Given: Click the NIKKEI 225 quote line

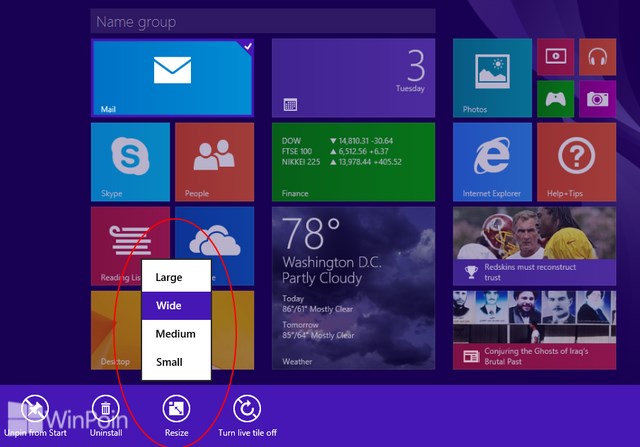Looking at the screenshot, I should pos(342,162).
